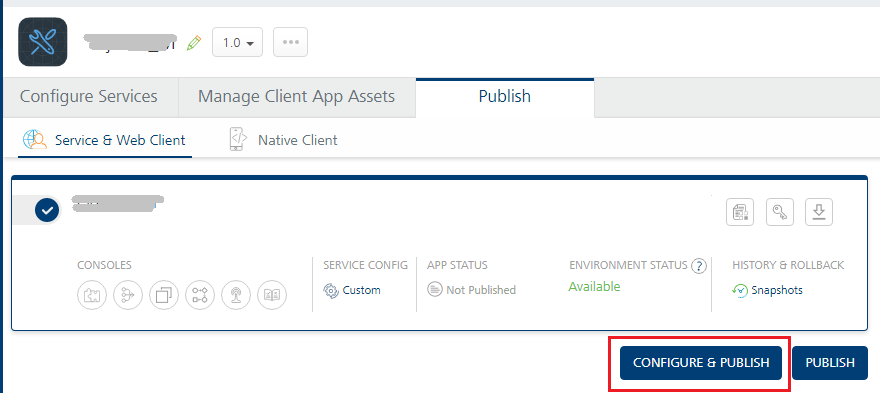Click the app logo with wrench icon

[x=43, y=42]
